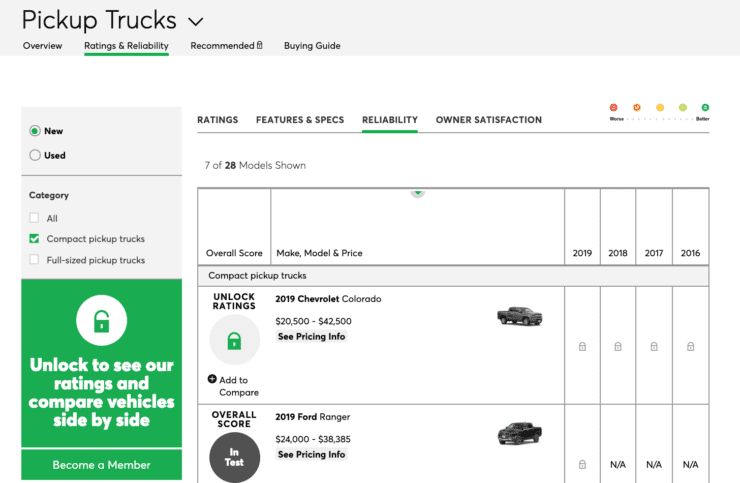
Task: Click the 2016 column header
Action: pos(690,253)
